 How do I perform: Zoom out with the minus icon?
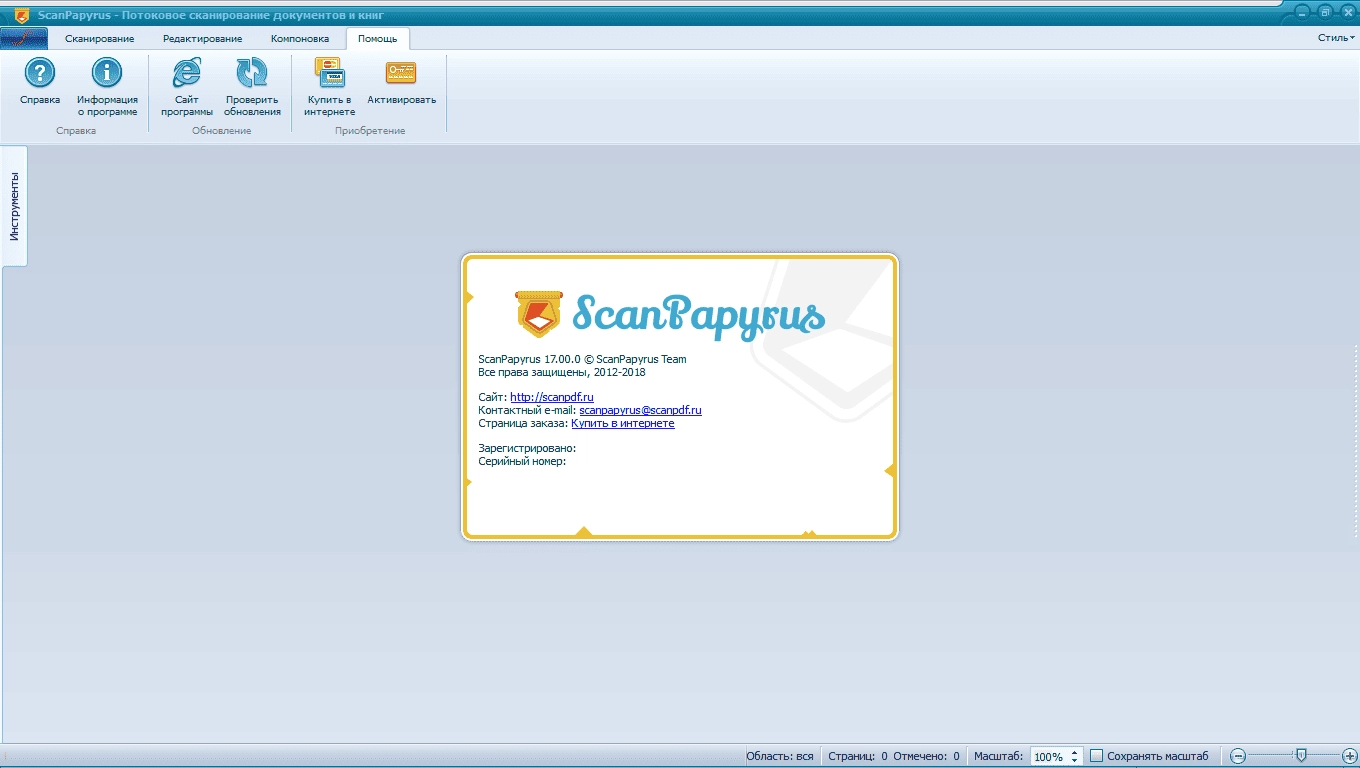point(1238,756)
